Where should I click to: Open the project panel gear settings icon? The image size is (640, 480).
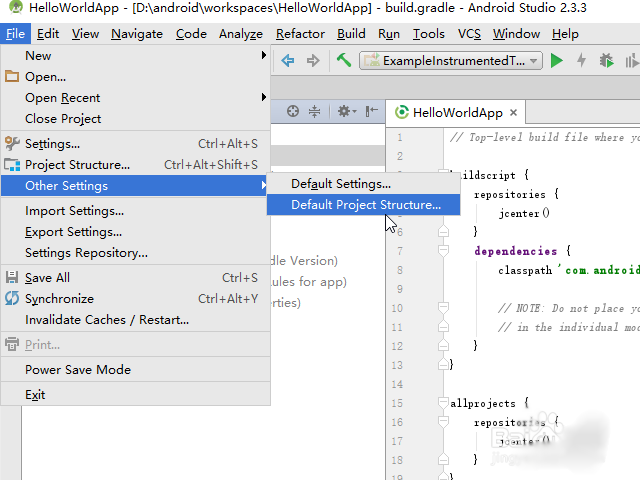click(x=347, y=111)
